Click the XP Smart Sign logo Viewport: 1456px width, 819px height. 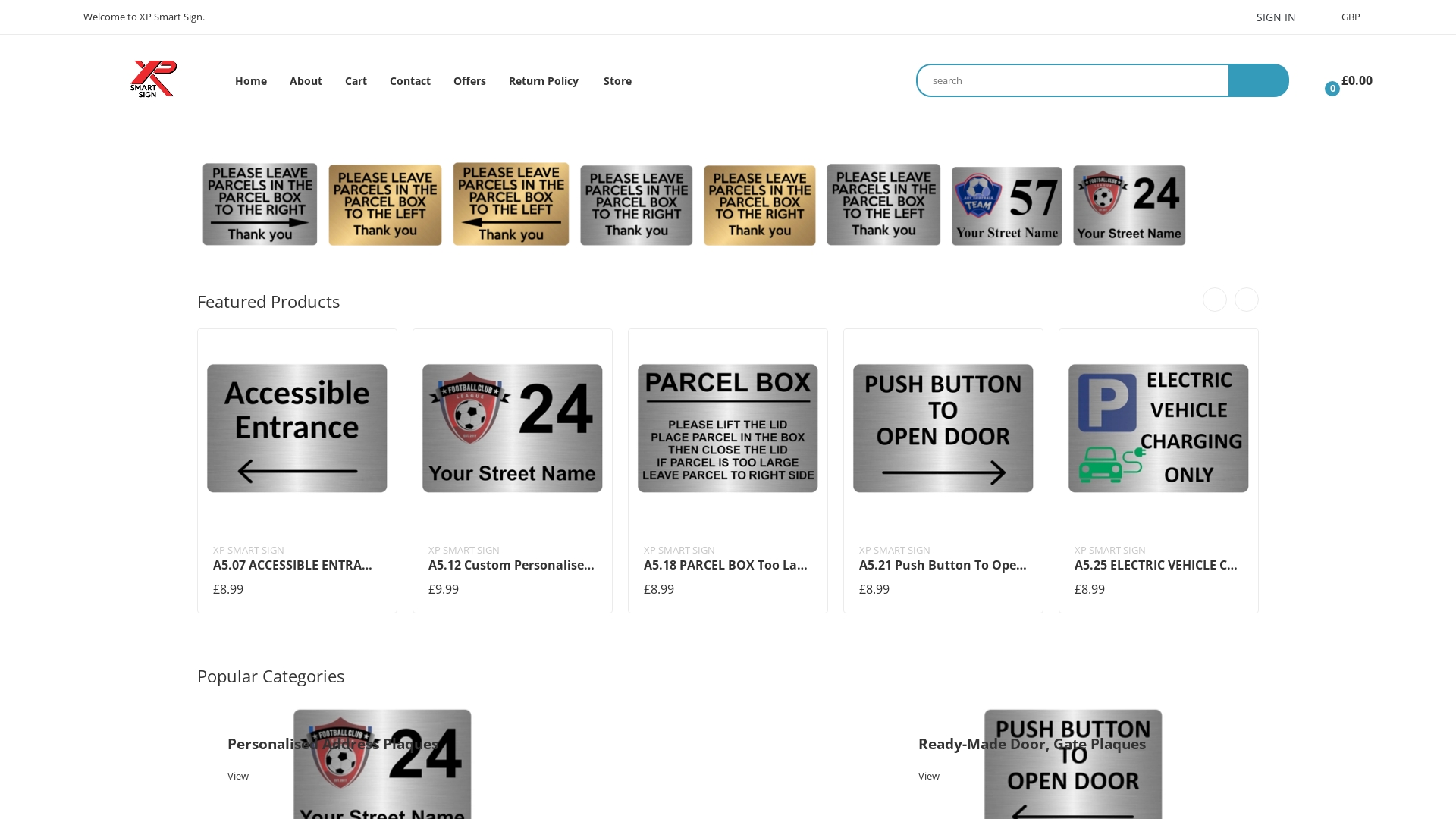pyautogui.click(x=153, y=79)
